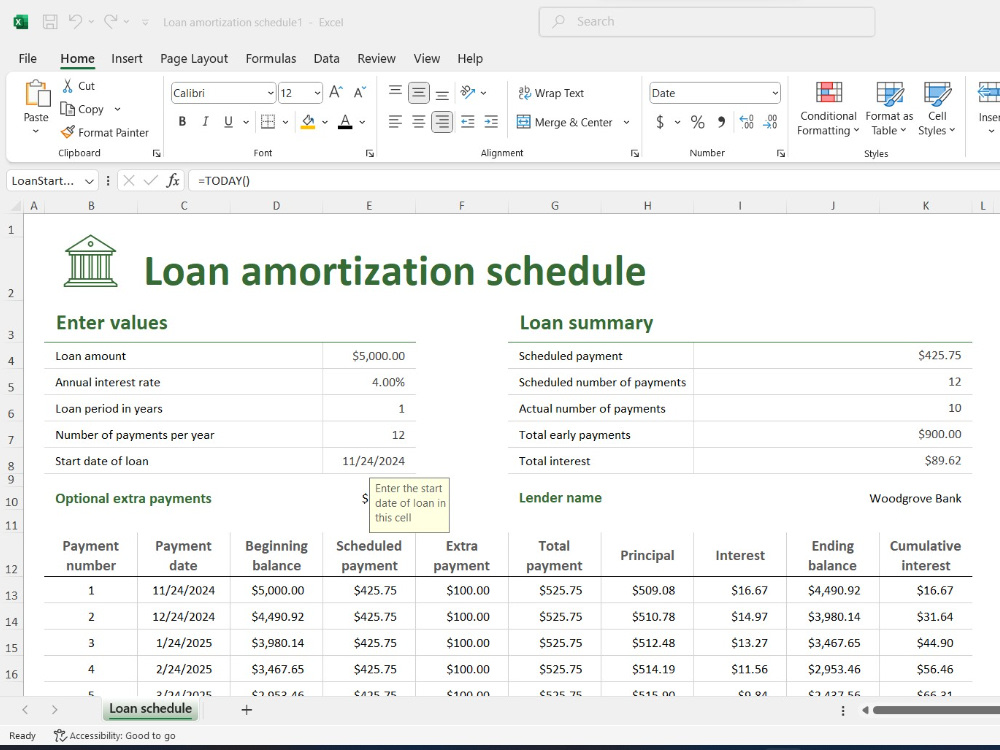The width and height of the screenshot is (1000, 750).
Task: Apply Accounting dollar number format
Action: (660, 122)
